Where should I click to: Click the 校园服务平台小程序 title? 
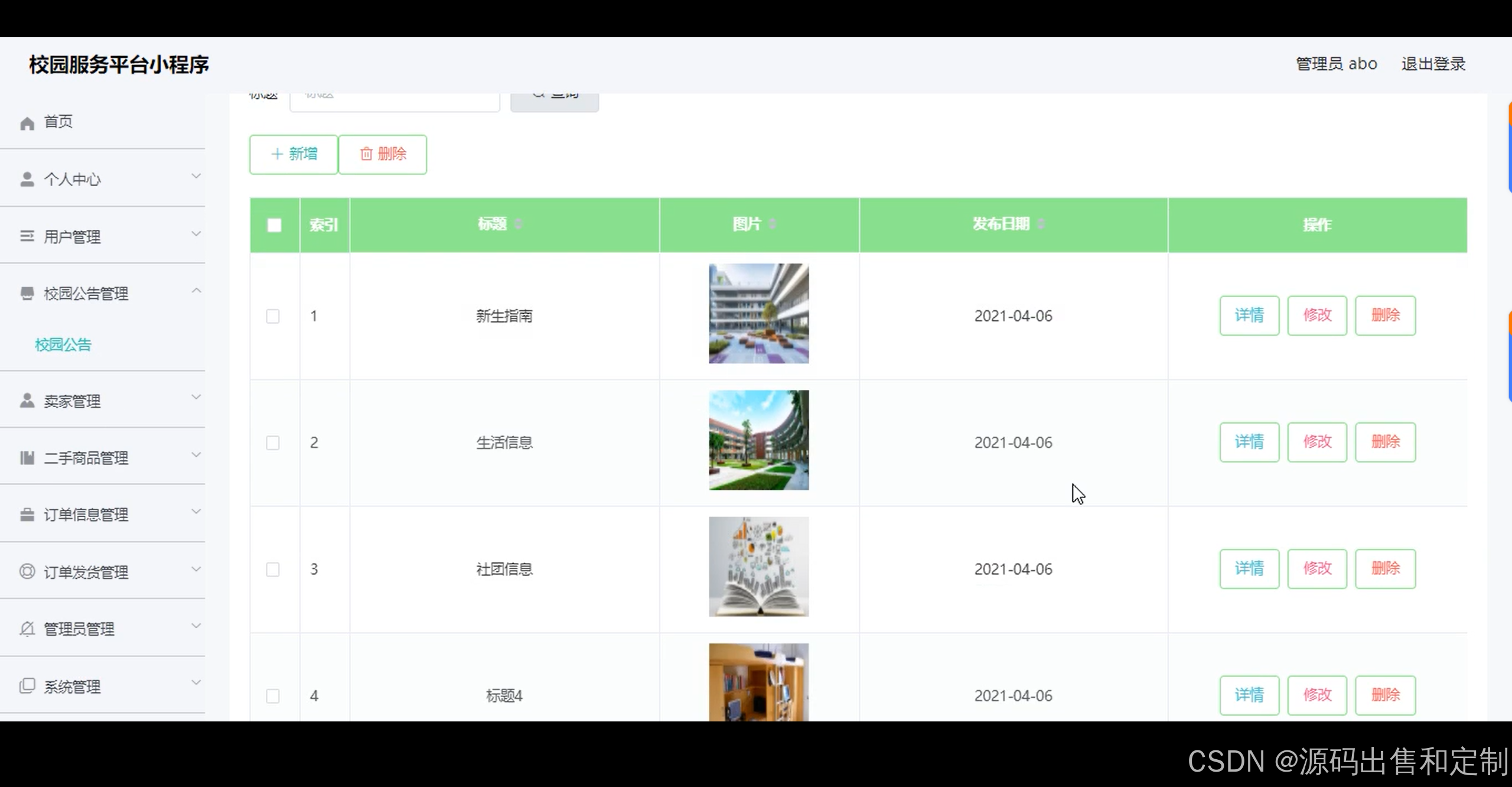click(119, 64)
